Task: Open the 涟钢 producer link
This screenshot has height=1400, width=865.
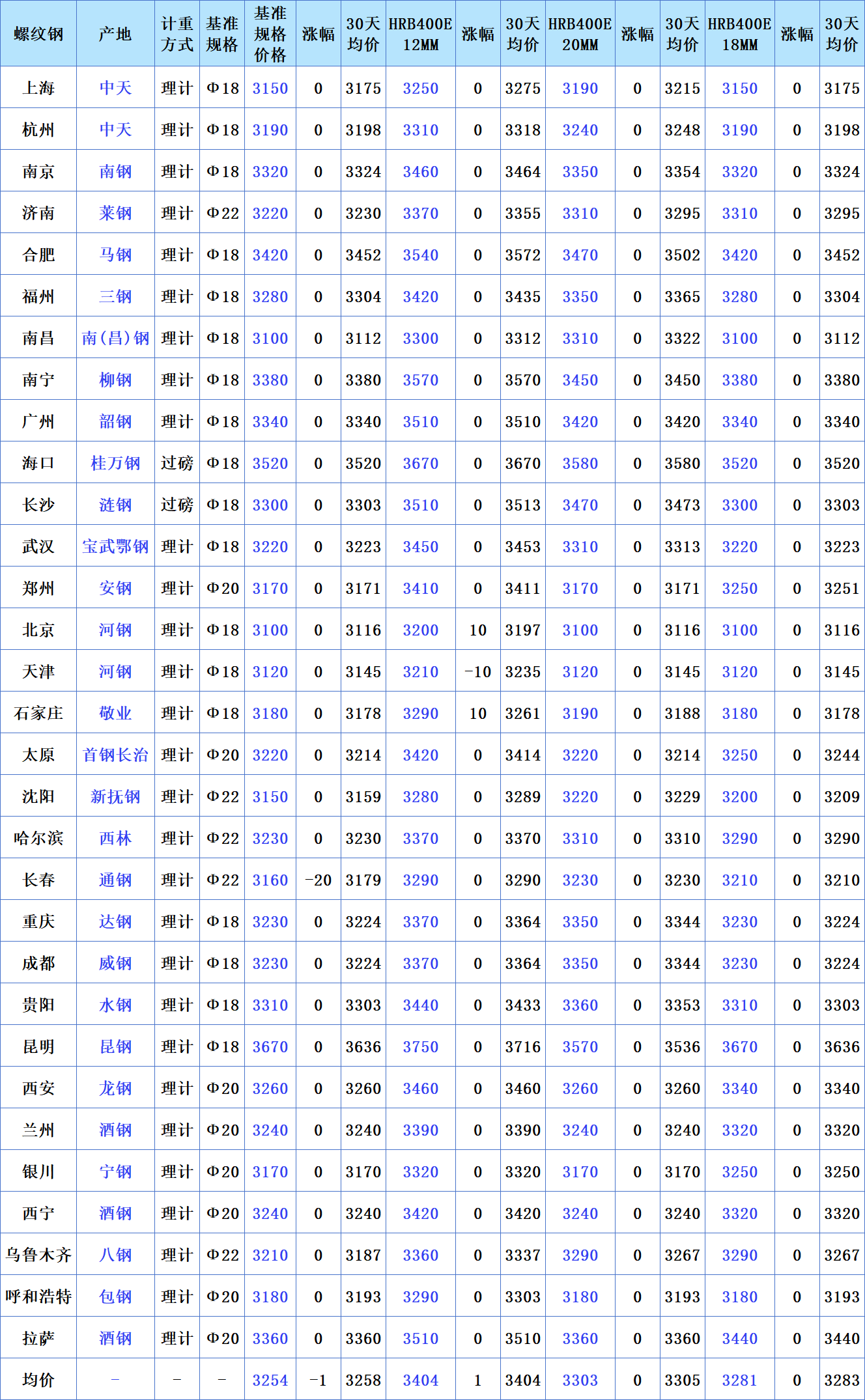Action: 115,505
